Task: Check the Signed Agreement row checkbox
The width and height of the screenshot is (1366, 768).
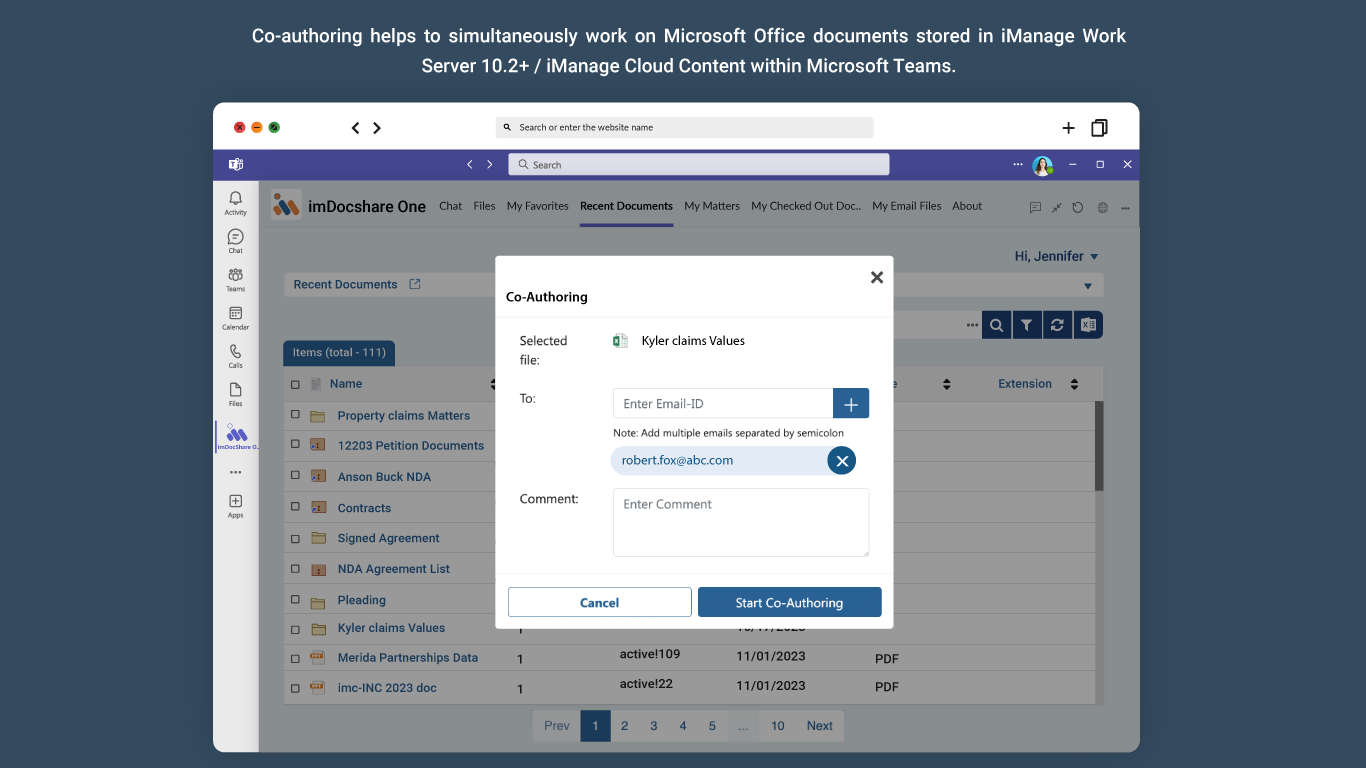Action: pyautogui.click(x=295, y=538)
